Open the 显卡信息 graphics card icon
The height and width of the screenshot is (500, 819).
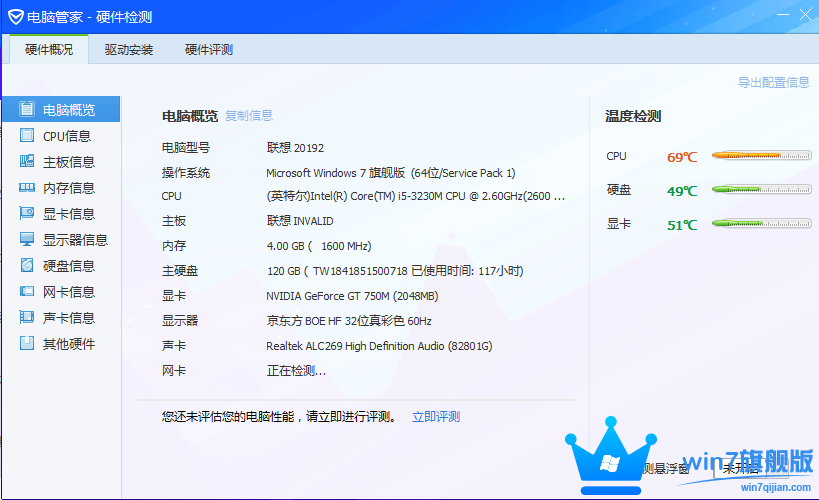point(27,213)
